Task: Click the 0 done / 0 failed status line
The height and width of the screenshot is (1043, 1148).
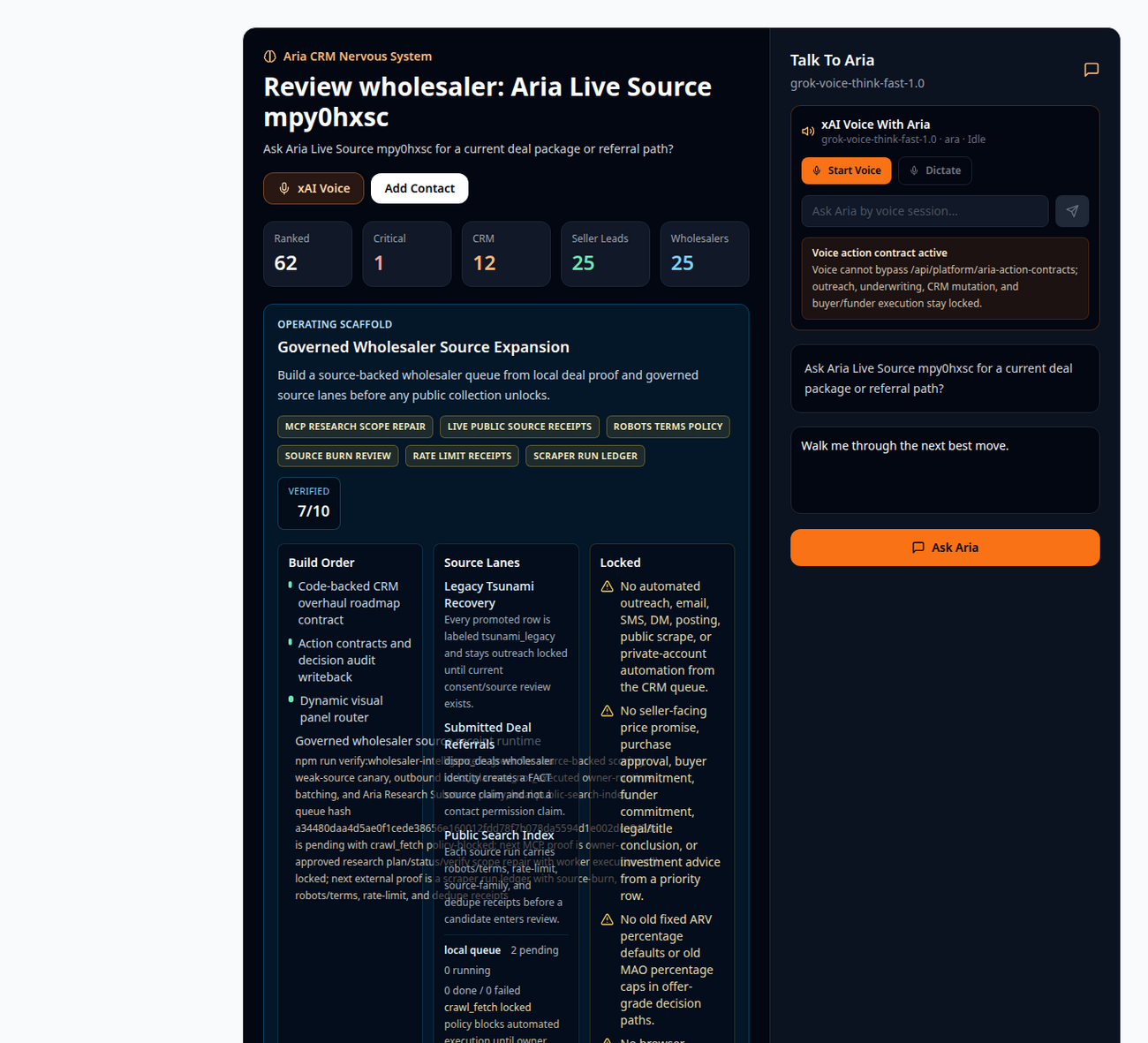Action: [x=482, y=991]
